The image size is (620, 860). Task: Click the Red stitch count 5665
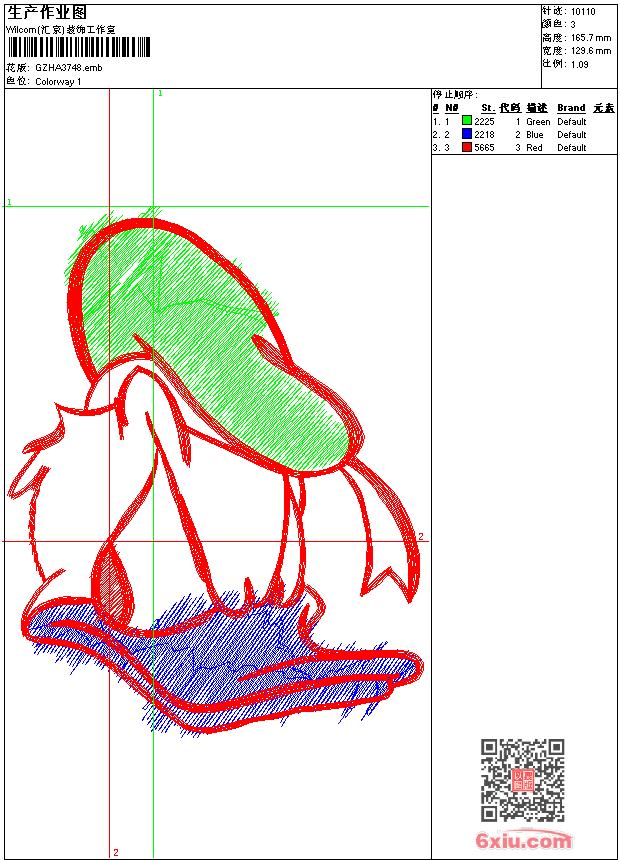click(x=484, y=148)
